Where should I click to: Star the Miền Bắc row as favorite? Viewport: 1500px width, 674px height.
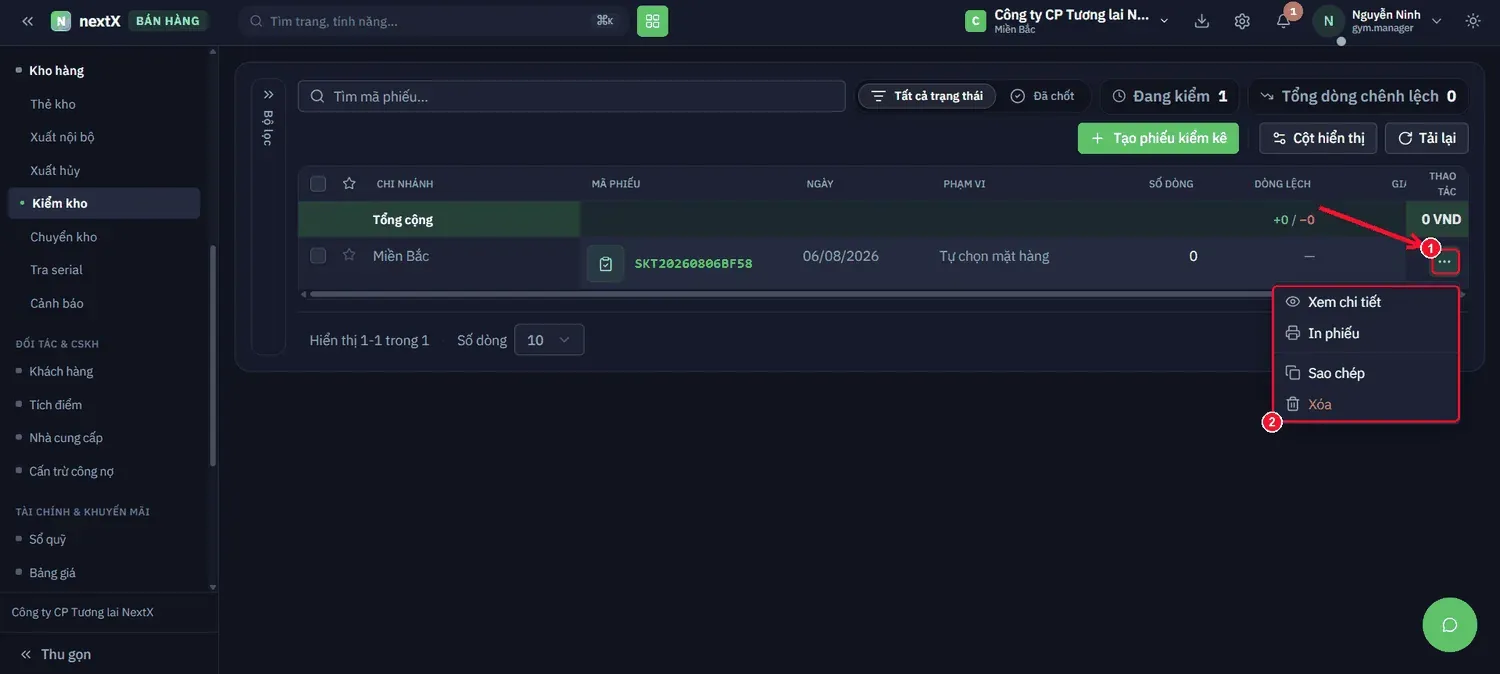[349, 256]
